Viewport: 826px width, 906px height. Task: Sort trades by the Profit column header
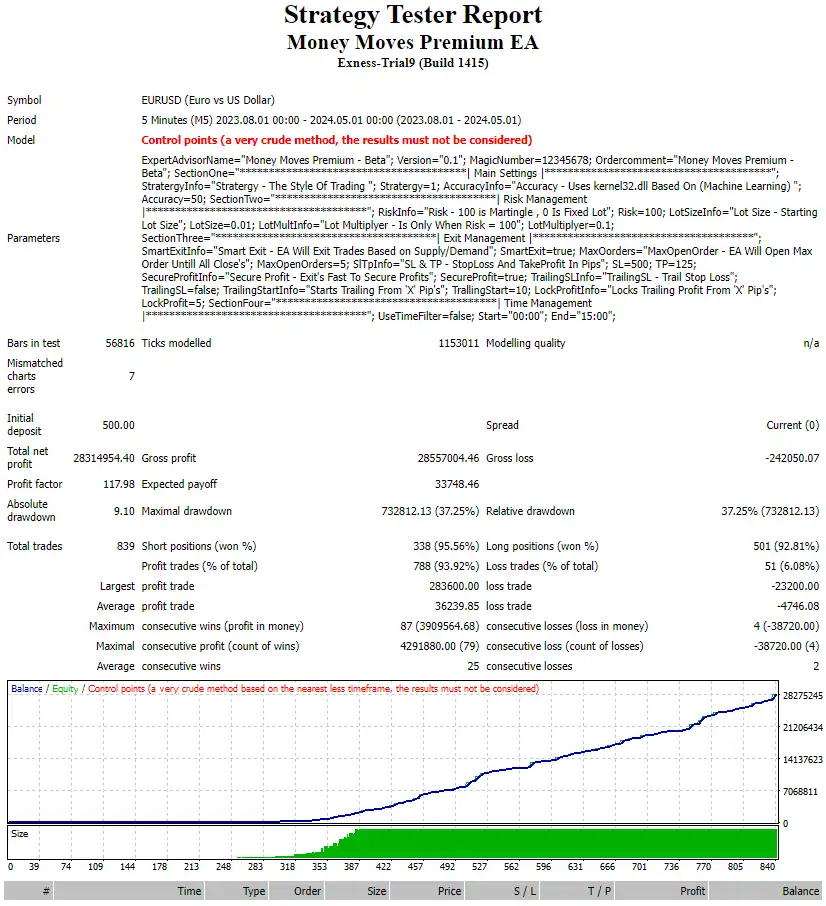[x=694, y=890]
